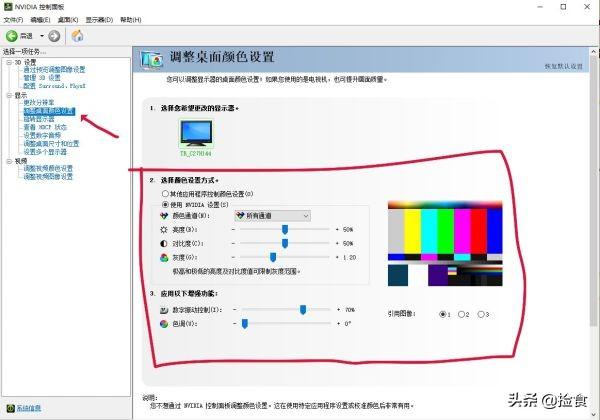The width and height of the screenshot is (600, 420).
Task: Click the 颜色通道 color channel icon
Action: tap(164, 216)
